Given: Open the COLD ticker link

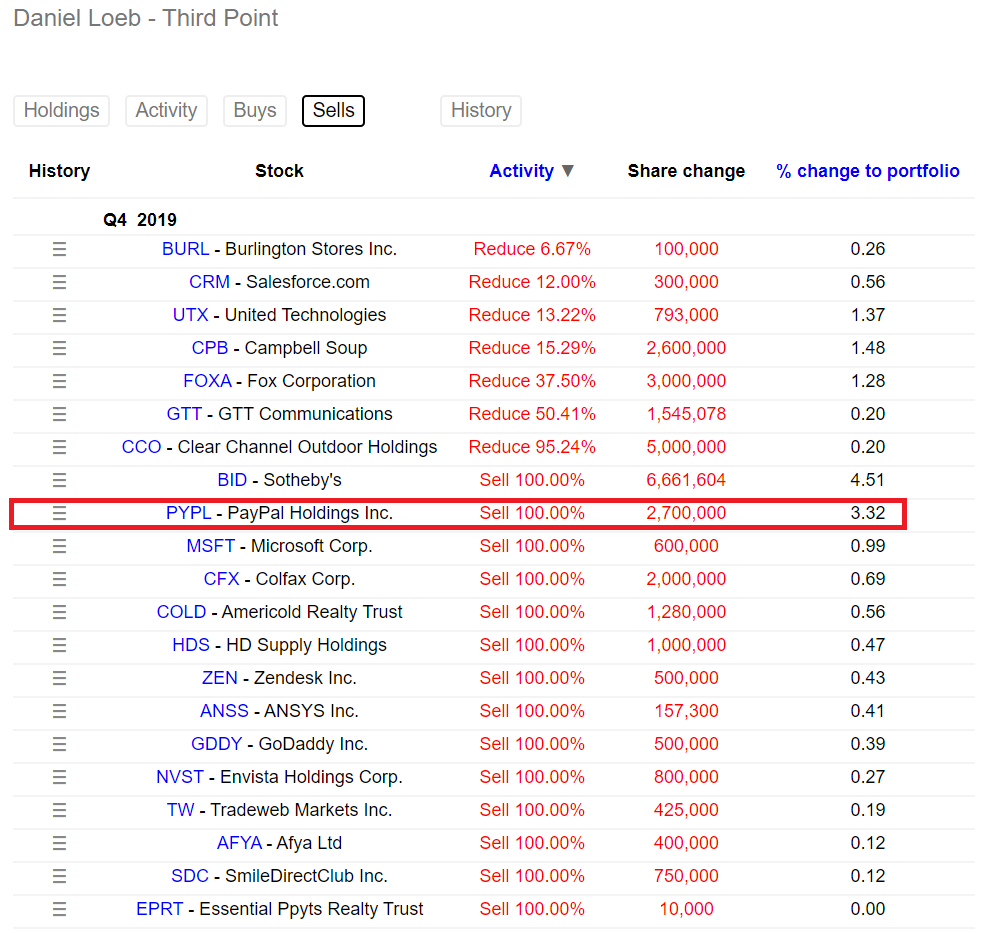Looking at the screenshot, I should [181, 612].
